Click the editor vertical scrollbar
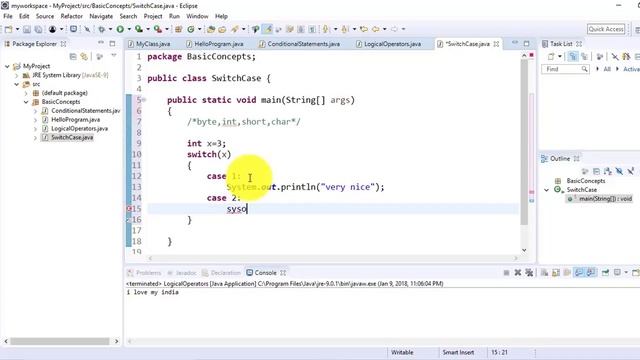640x360 pixels. 524,143
